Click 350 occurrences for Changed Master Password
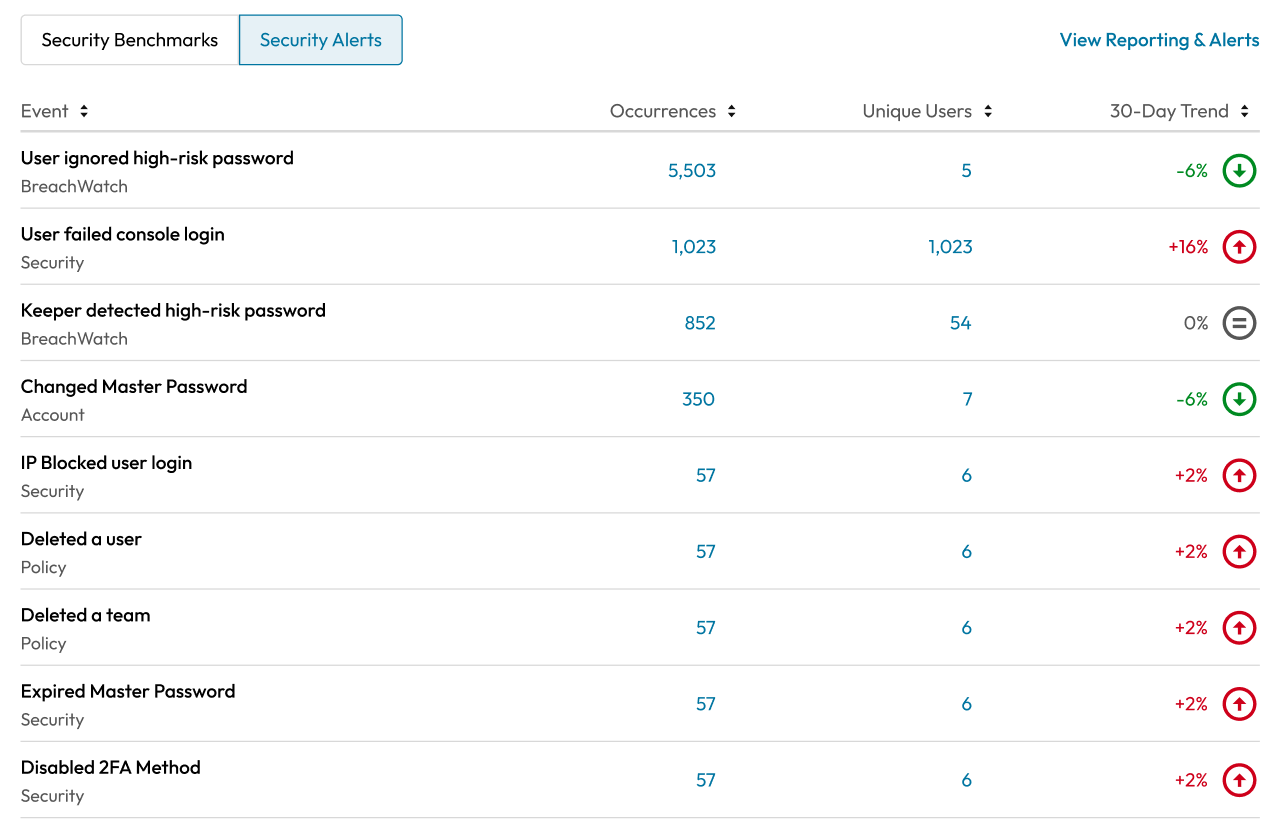Screen dimensions: 1283x833 pos(698,399)
